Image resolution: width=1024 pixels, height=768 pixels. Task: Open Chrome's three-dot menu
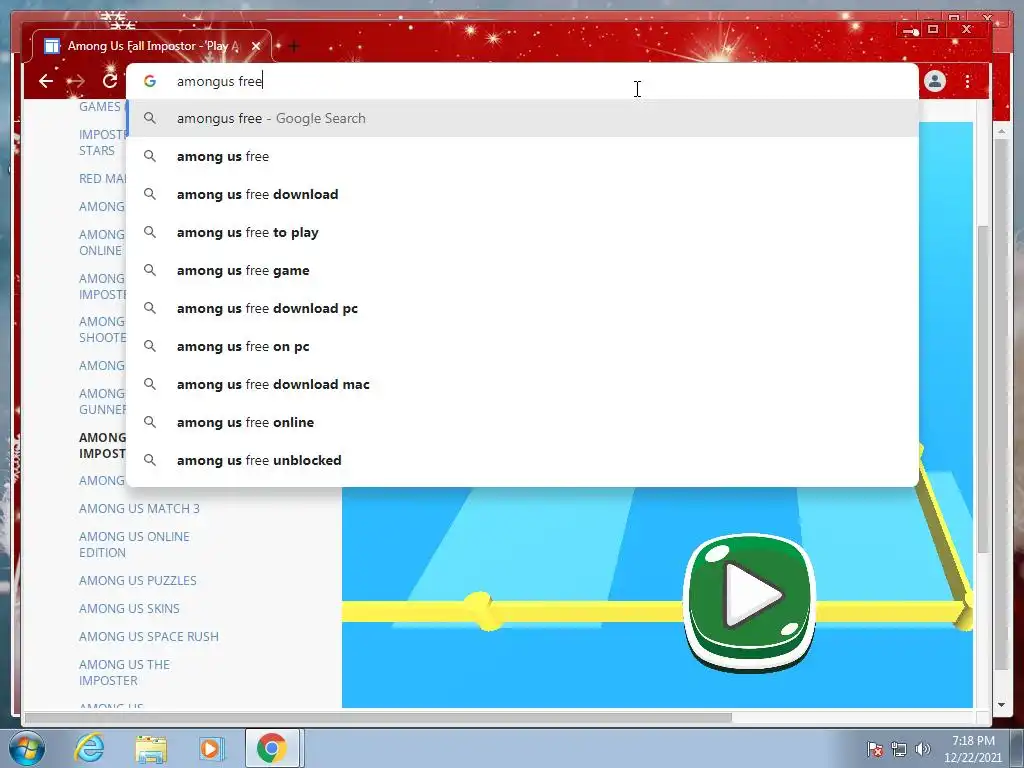click(x=967, y=81)
